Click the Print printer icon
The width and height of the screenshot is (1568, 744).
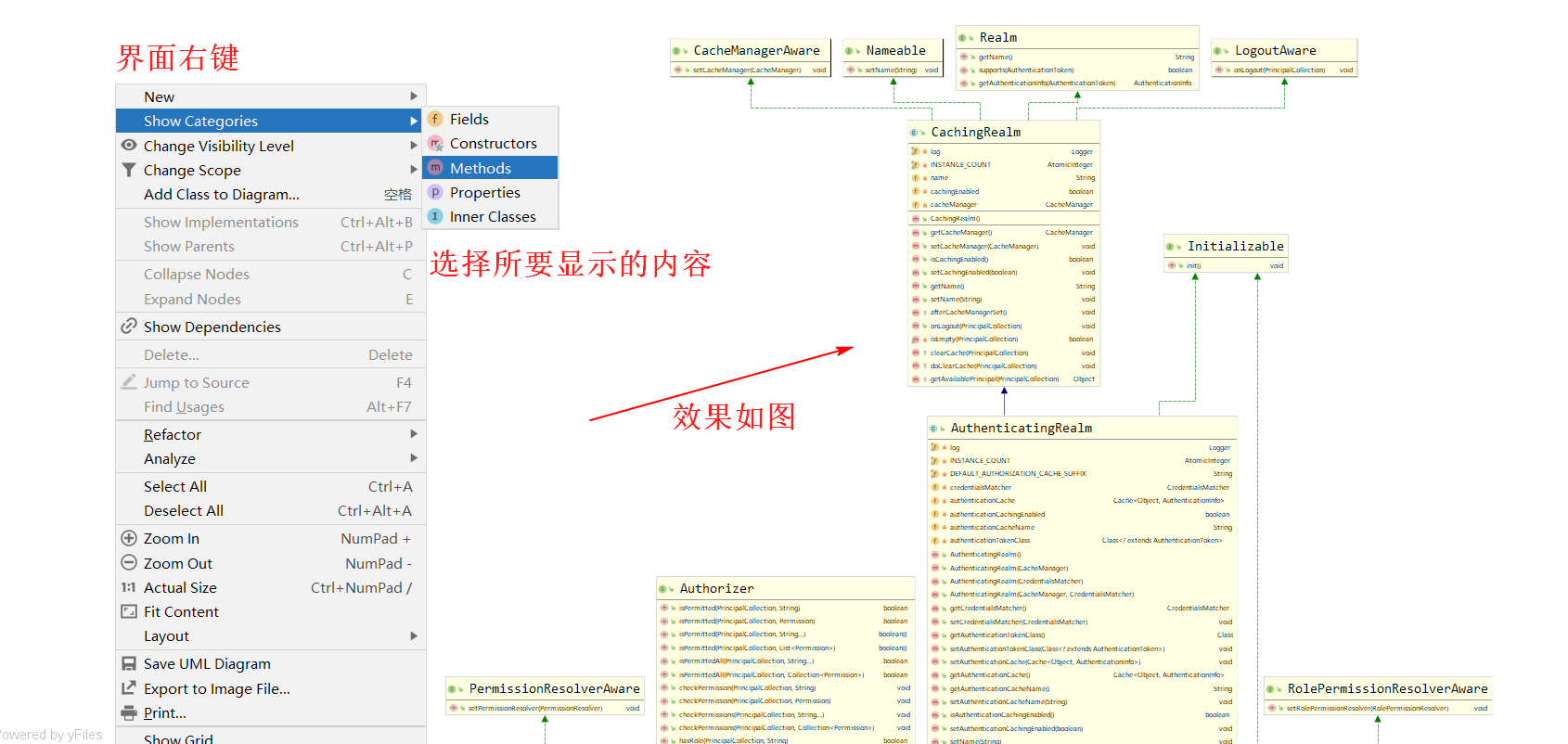click(x=129, y=712)
